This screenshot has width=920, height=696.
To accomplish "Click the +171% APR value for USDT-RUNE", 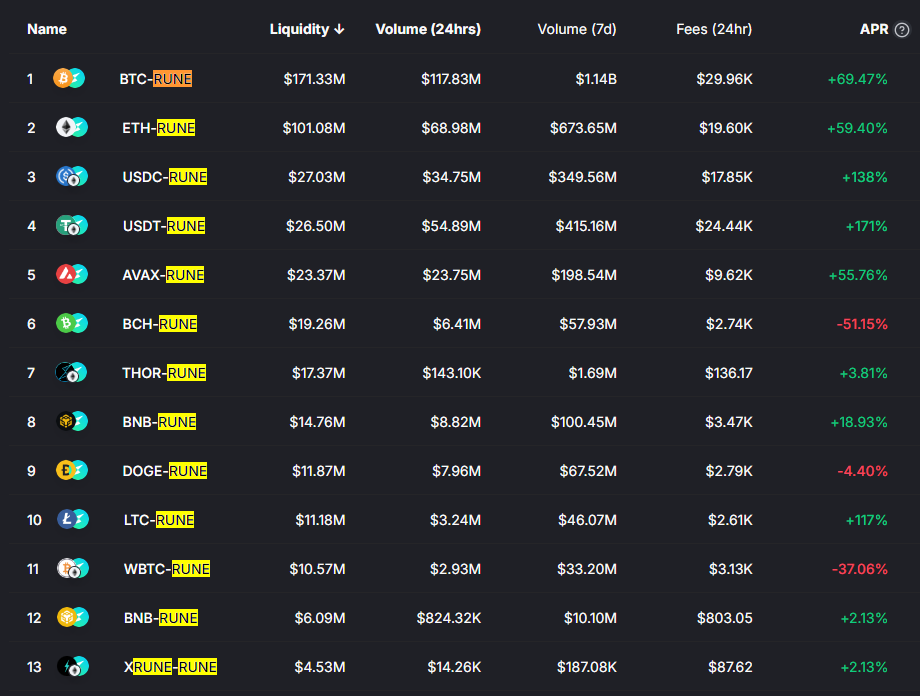I will pyautogui.click(x=866, y=226).
